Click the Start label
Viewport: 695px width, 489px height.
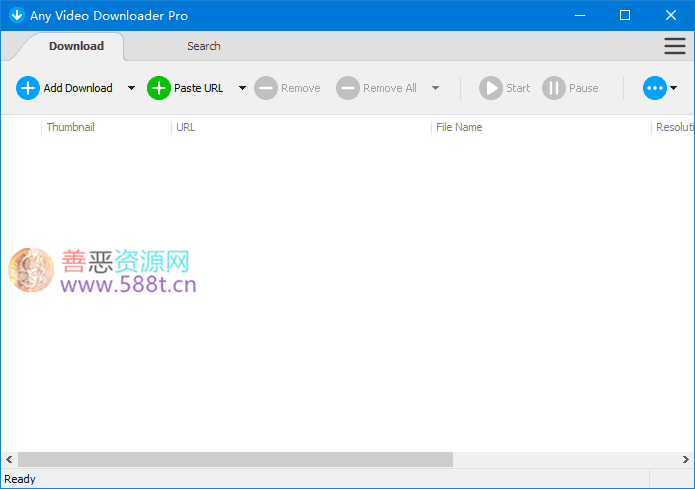[518, 88]
